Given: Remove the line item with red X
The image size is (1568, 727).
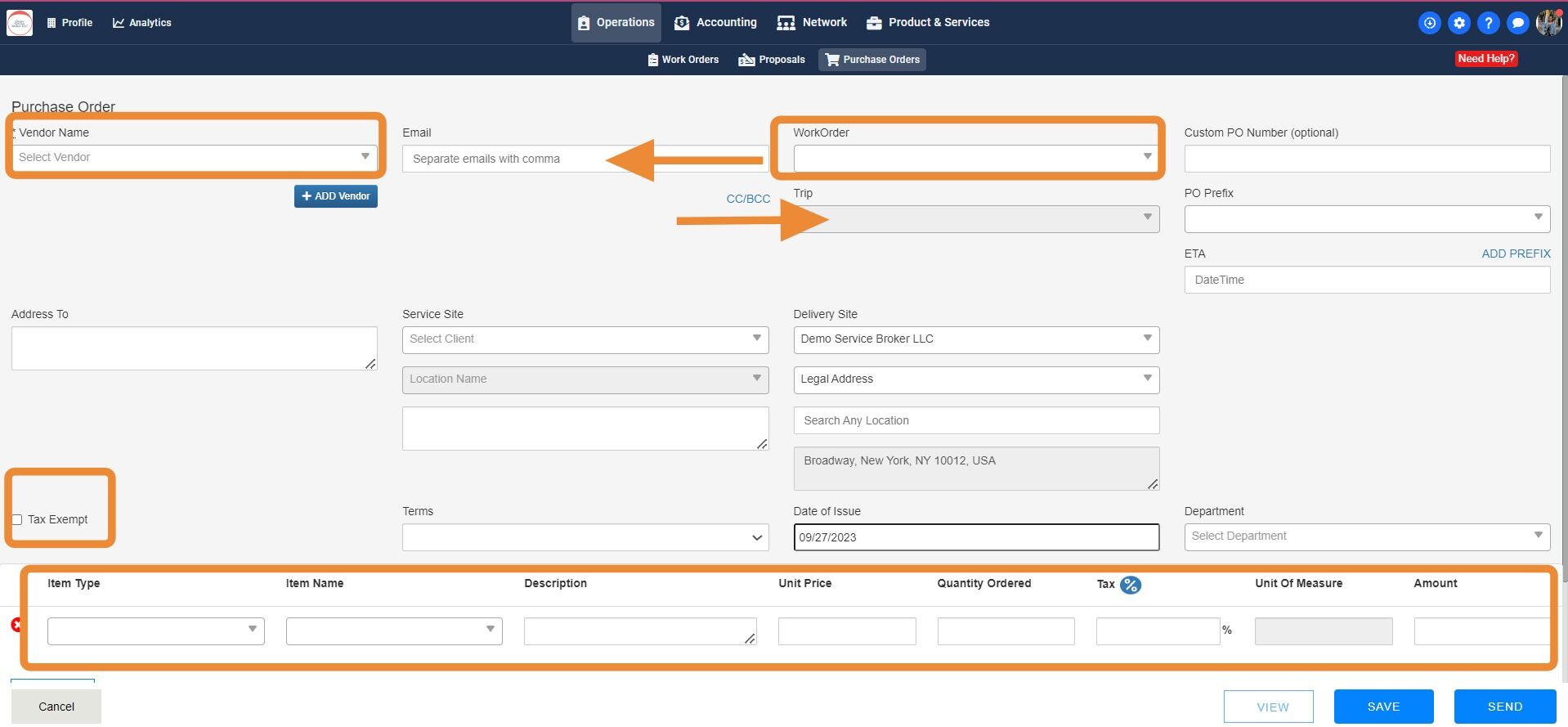Looking at the screenshot, I should click(x=17, y=625).
